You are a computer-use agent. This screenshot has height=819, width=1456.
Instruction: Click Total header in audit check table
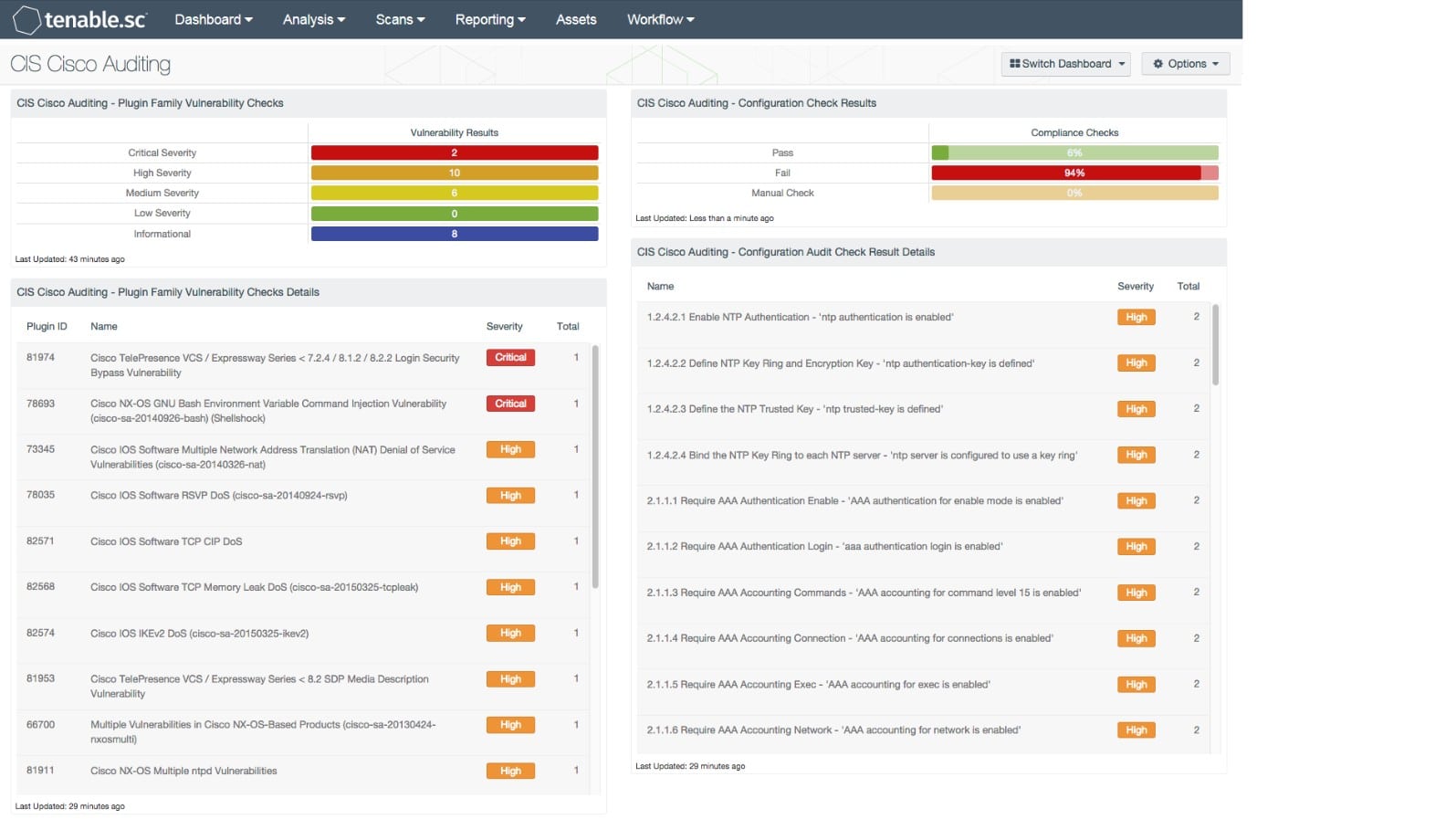1188,286
